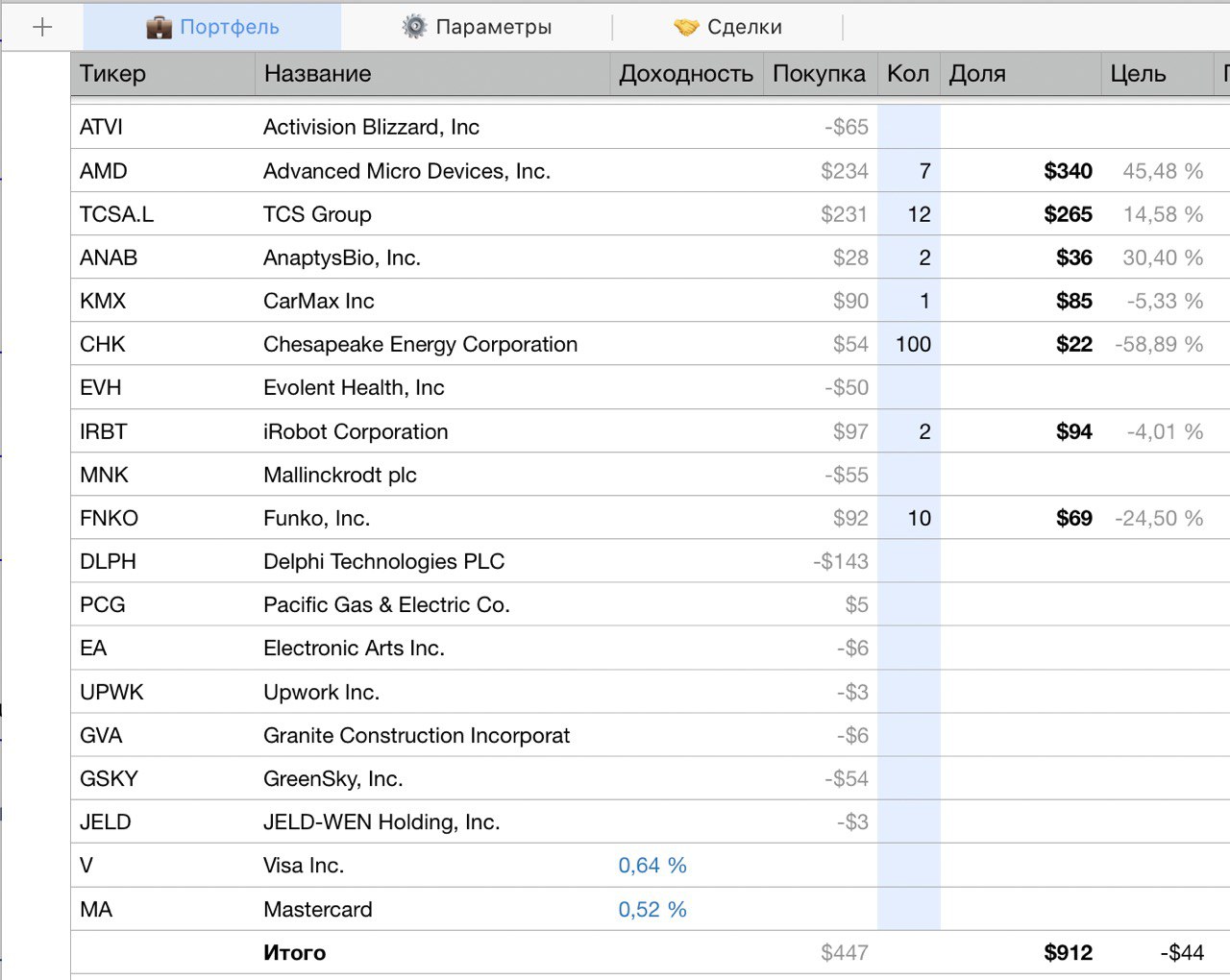Select TCS Group's $265 share value
1230x980 pixels.
[1069, 214]
